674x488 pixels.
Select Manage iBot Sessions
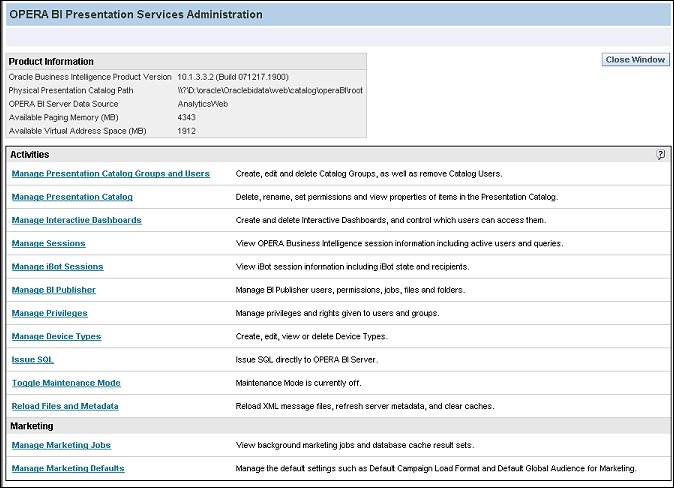pyautogui.click(x=57, y=267)
